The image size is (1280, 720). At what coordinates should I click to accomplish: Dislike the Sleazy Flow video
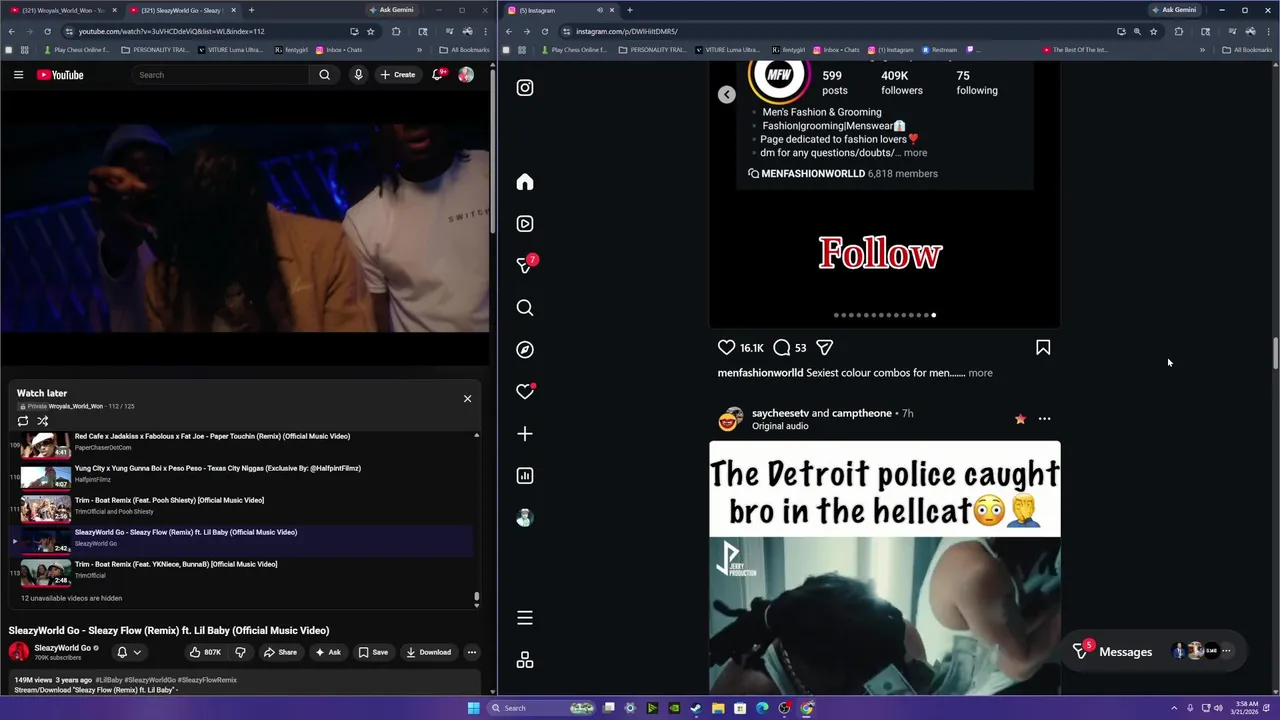tap(240, 652)
